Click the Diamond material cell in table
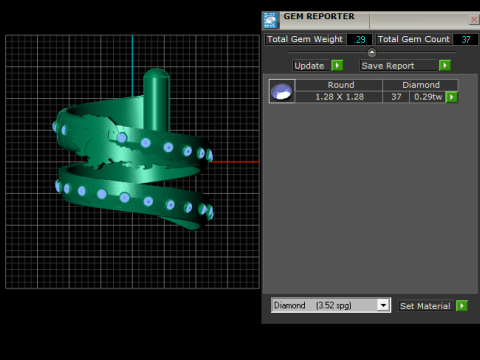The width and height of the screenshot is (480, 360). coord(421,85)
